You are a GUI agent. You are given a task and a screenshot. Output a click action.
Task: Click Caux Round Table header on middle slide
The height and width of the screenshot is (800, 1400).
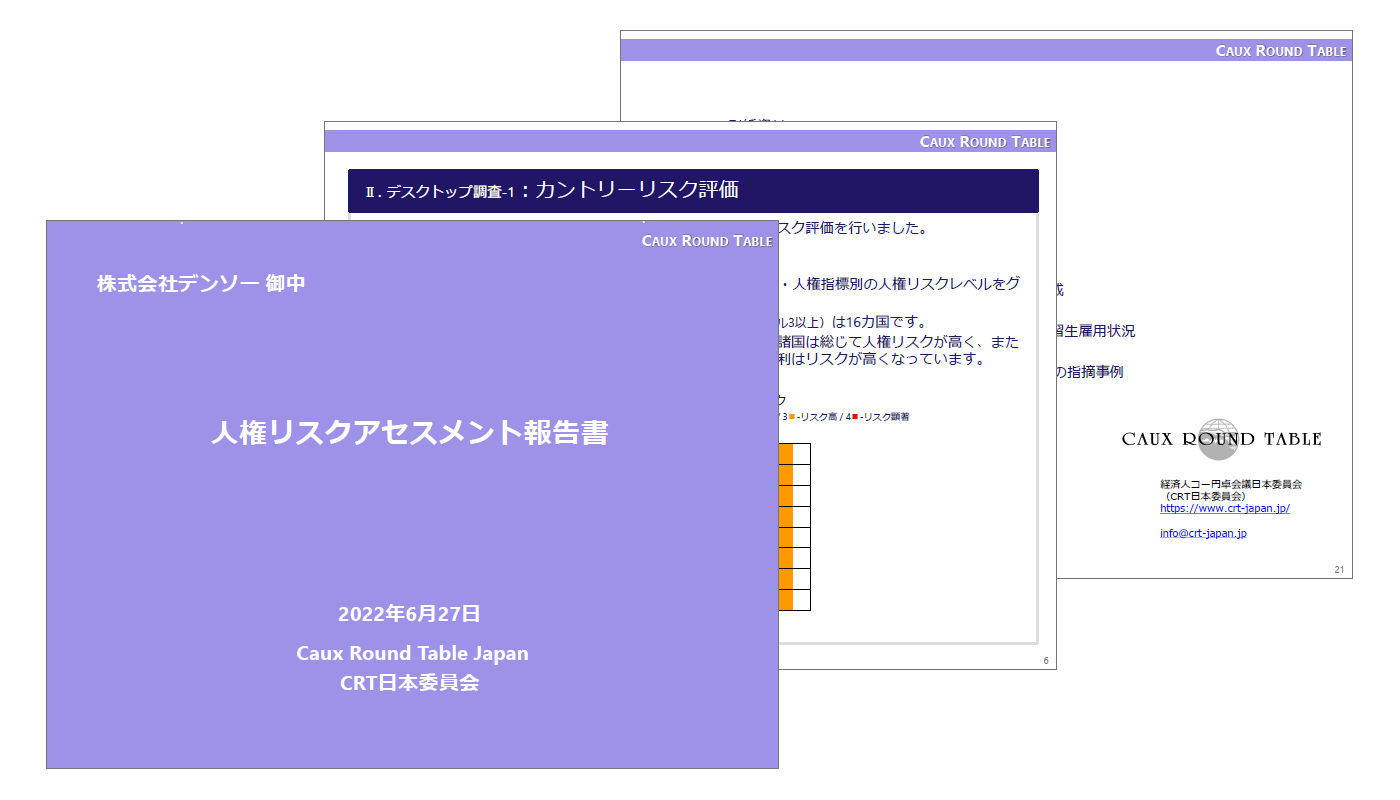984,142
